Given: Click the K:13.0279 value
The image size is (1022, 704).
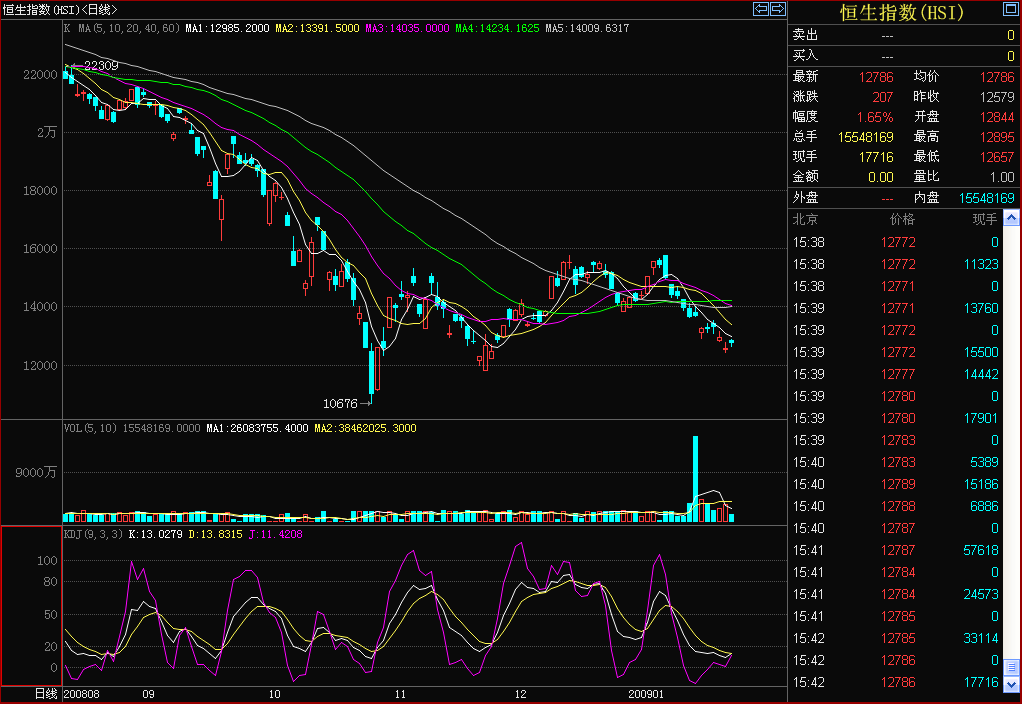Looking at the screenshot, I should pos(155,534).
